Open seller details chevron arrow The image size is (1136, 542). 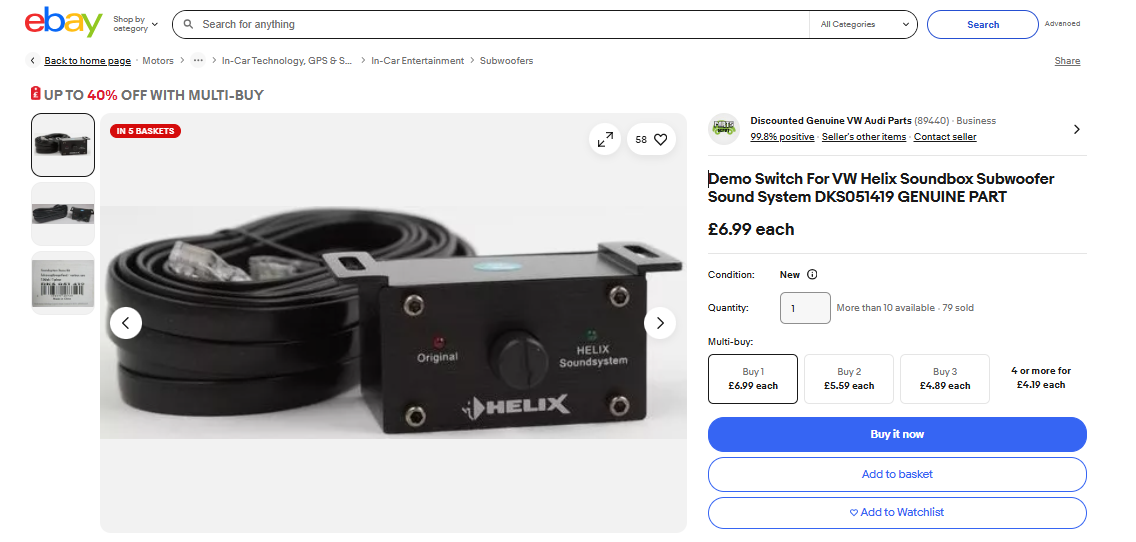[x=1076, y=129]
